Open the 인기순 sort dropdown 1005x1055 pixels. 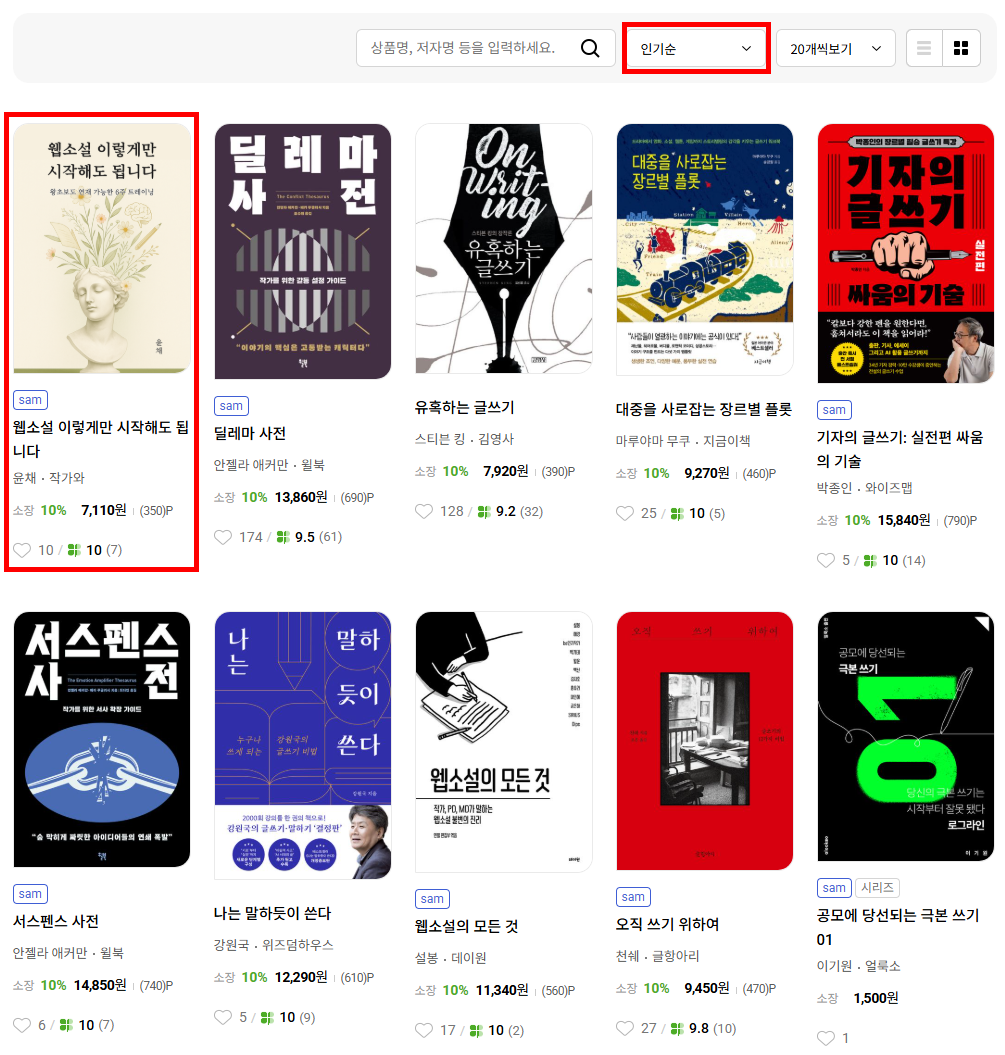point(696,48)
